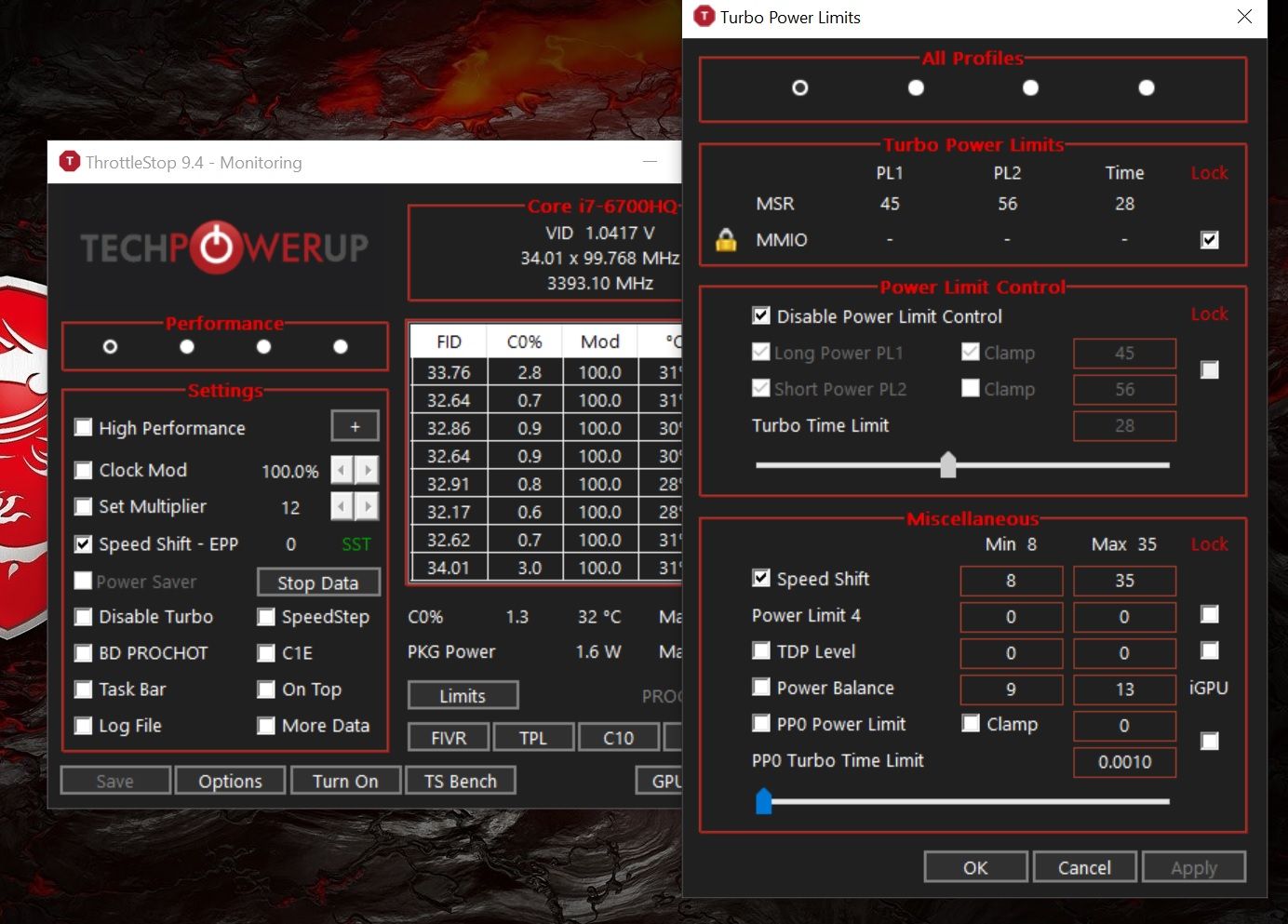Click the PP0 Turbo Time Limit slider handle
The height and width of the screenshot is (924, 1288).
tap(764, 800)
